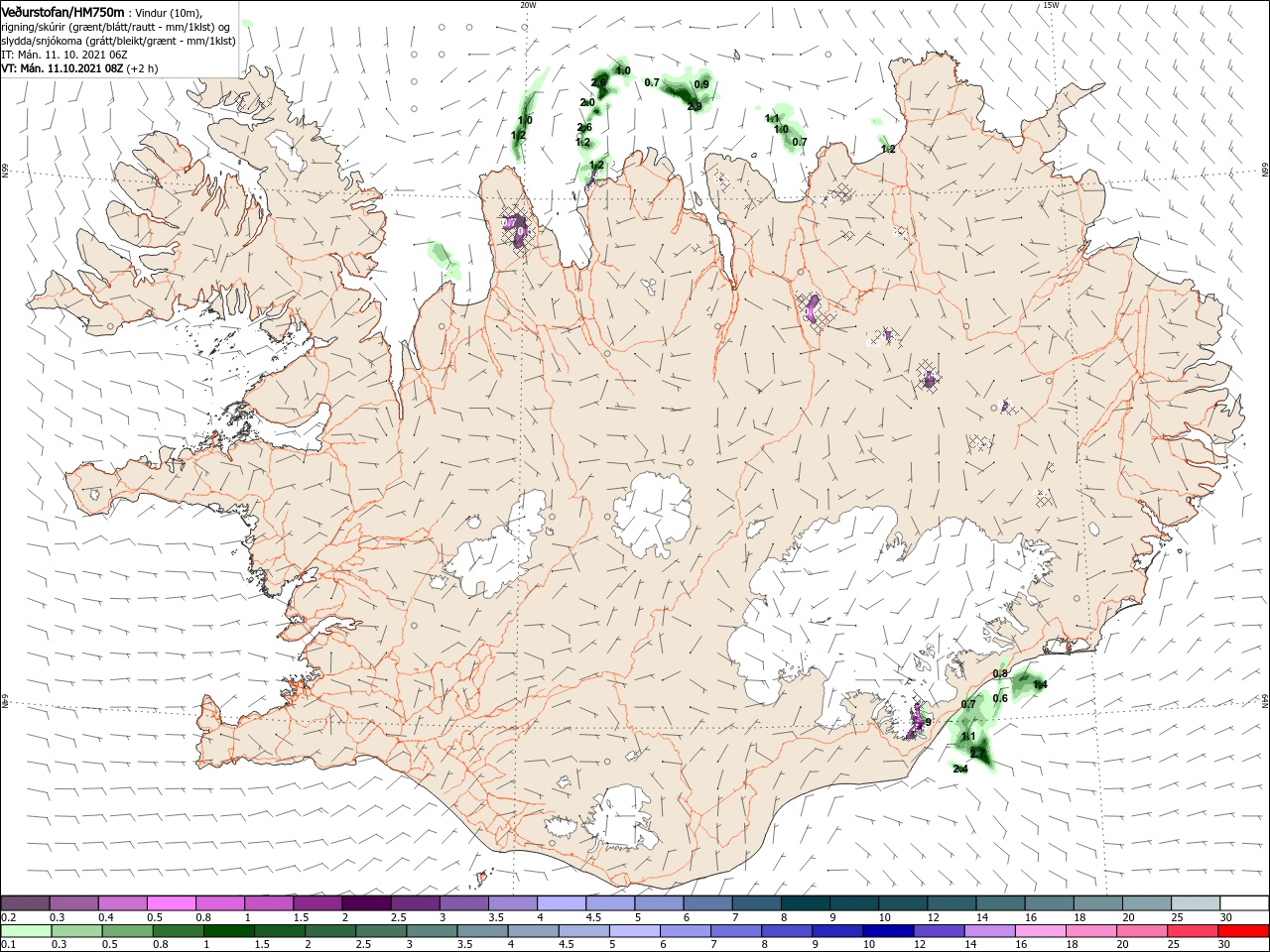The height and width of the screenshot is (952, 1270).
Task: Select the rain legend swatch starting at 7
Action: pyautogui.click(x=736, y=931)
